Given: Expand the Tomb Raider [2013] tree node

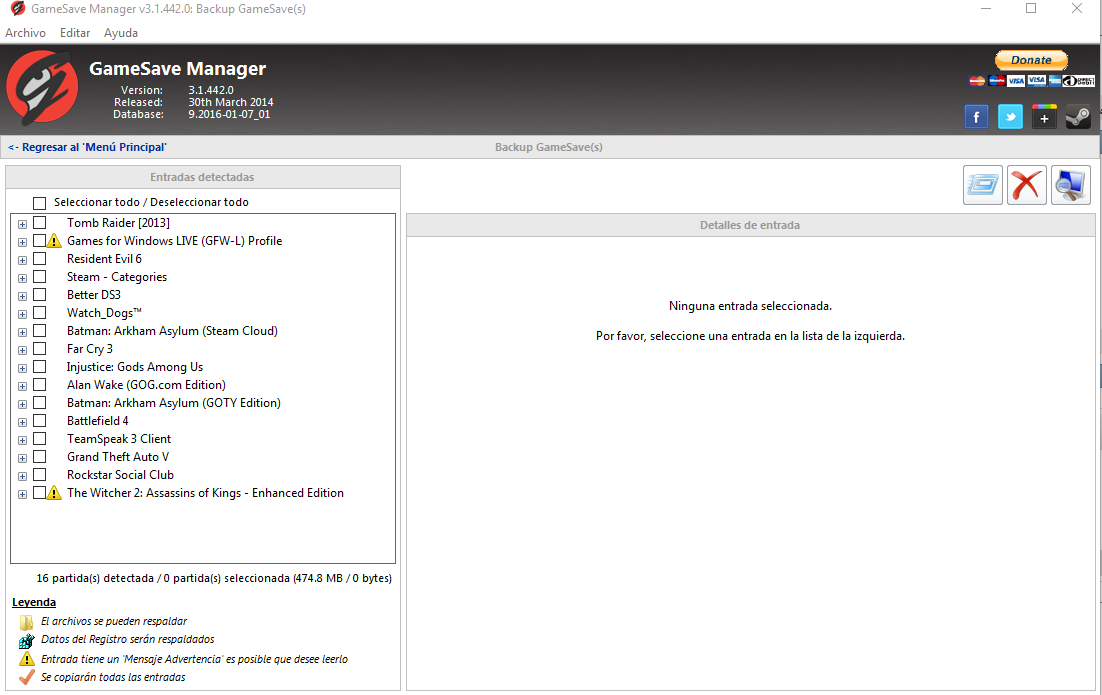Looking at the screenshot, I should (x=22, y=224).
